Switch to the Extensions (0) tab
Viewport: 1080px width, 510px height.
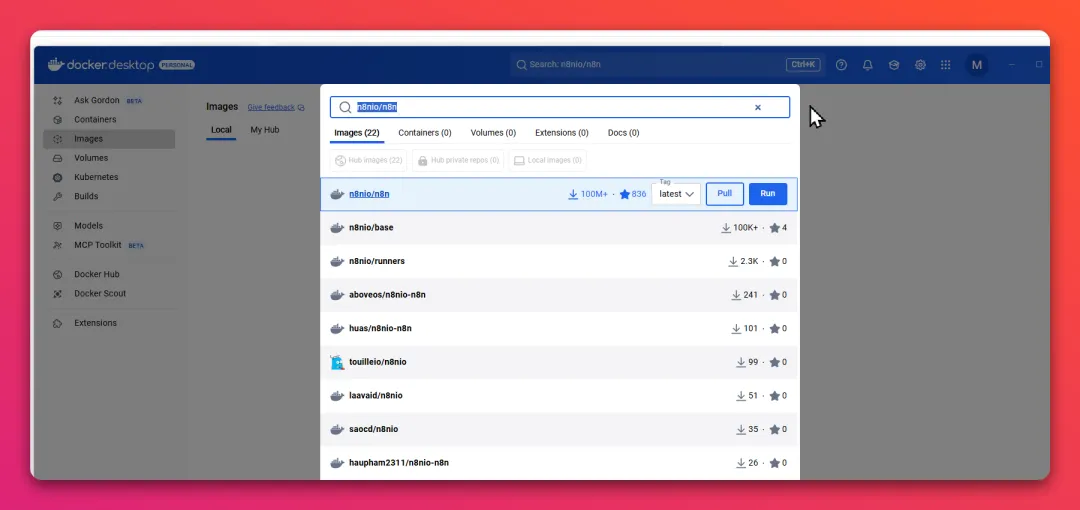(x=562, y=133)
